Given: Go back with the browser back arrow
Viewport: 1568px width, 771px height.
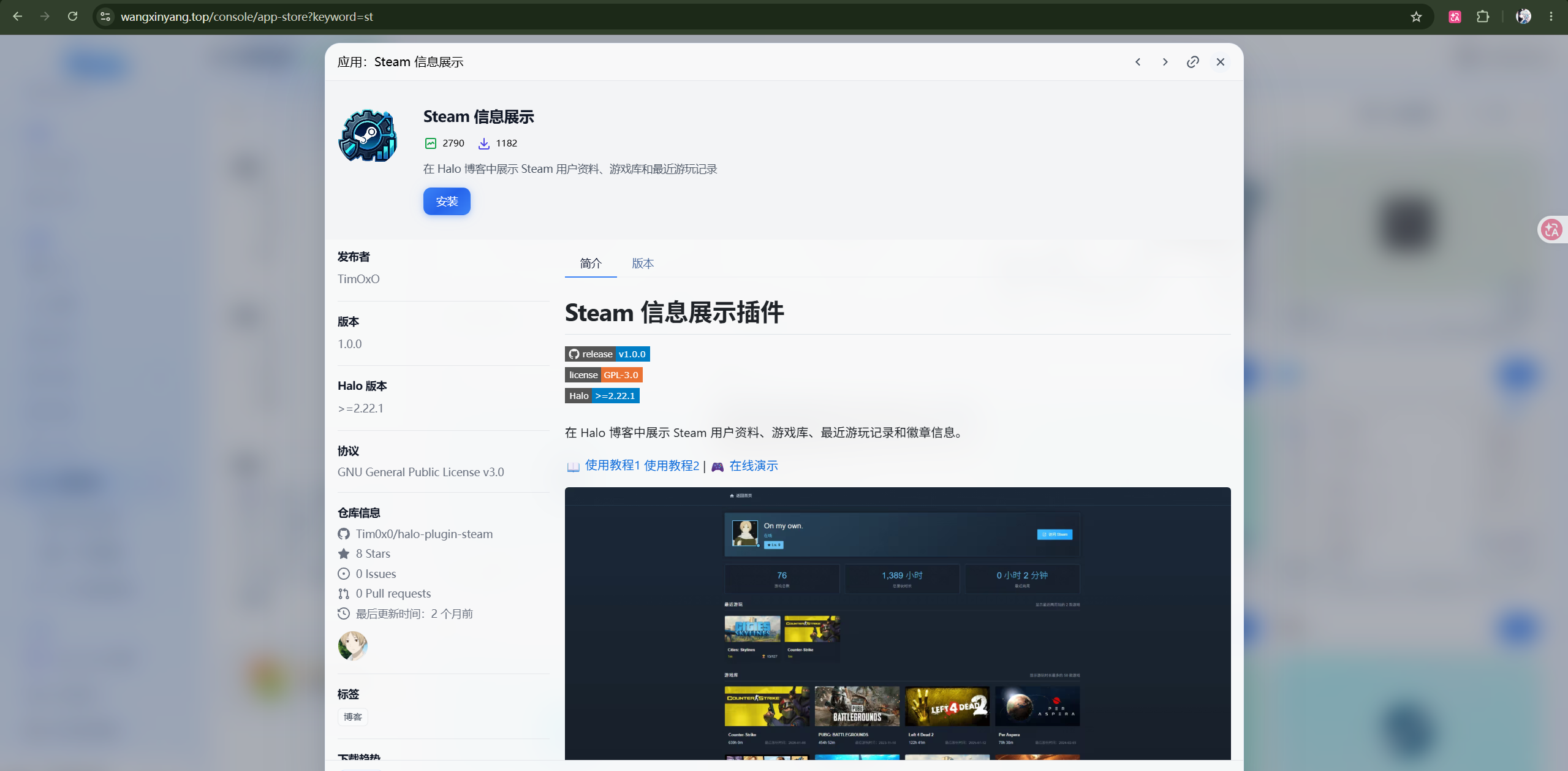Looking at the screenshot, I should point(17,17).
